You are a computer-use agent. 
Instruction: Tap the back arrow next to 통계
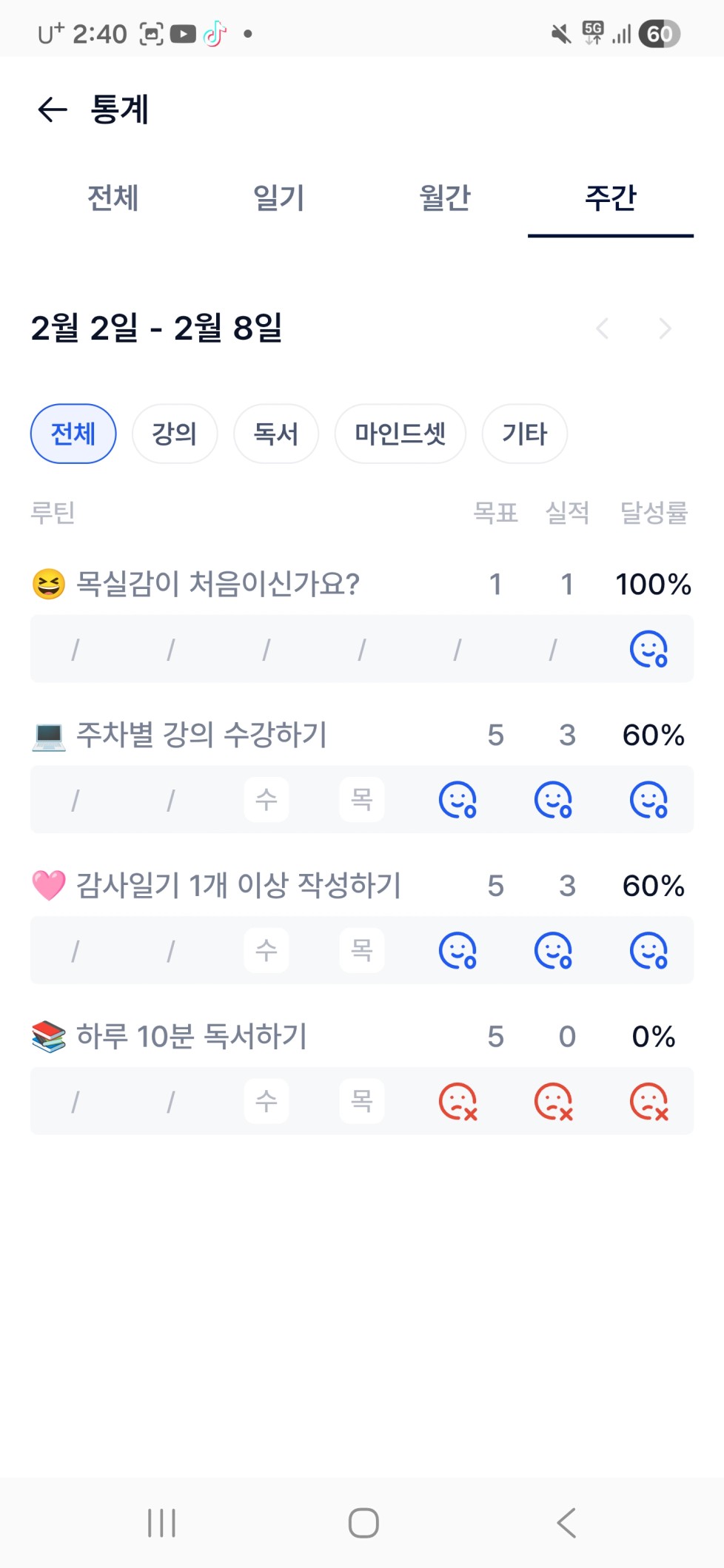[53, 110]
